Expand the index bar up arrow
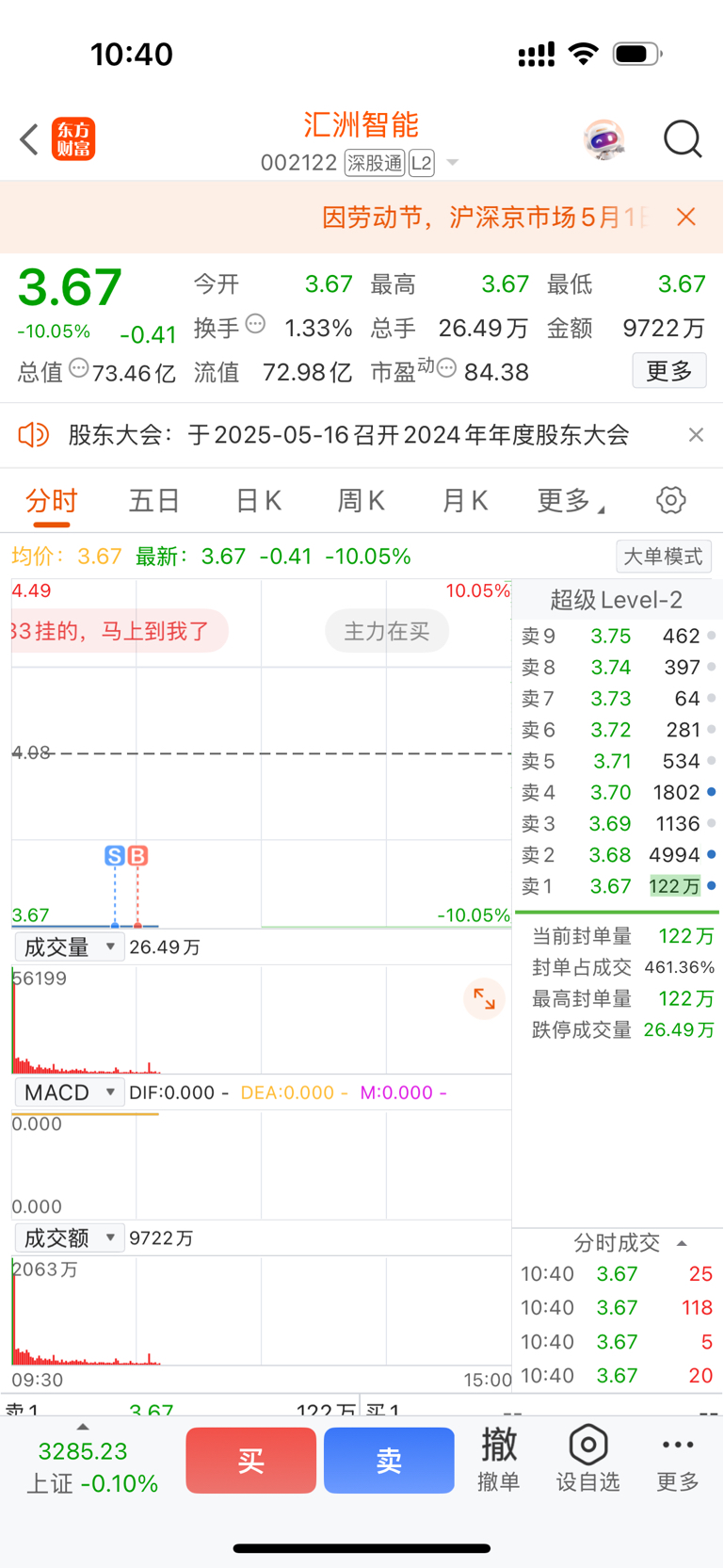 click(x=82, y=1427)
